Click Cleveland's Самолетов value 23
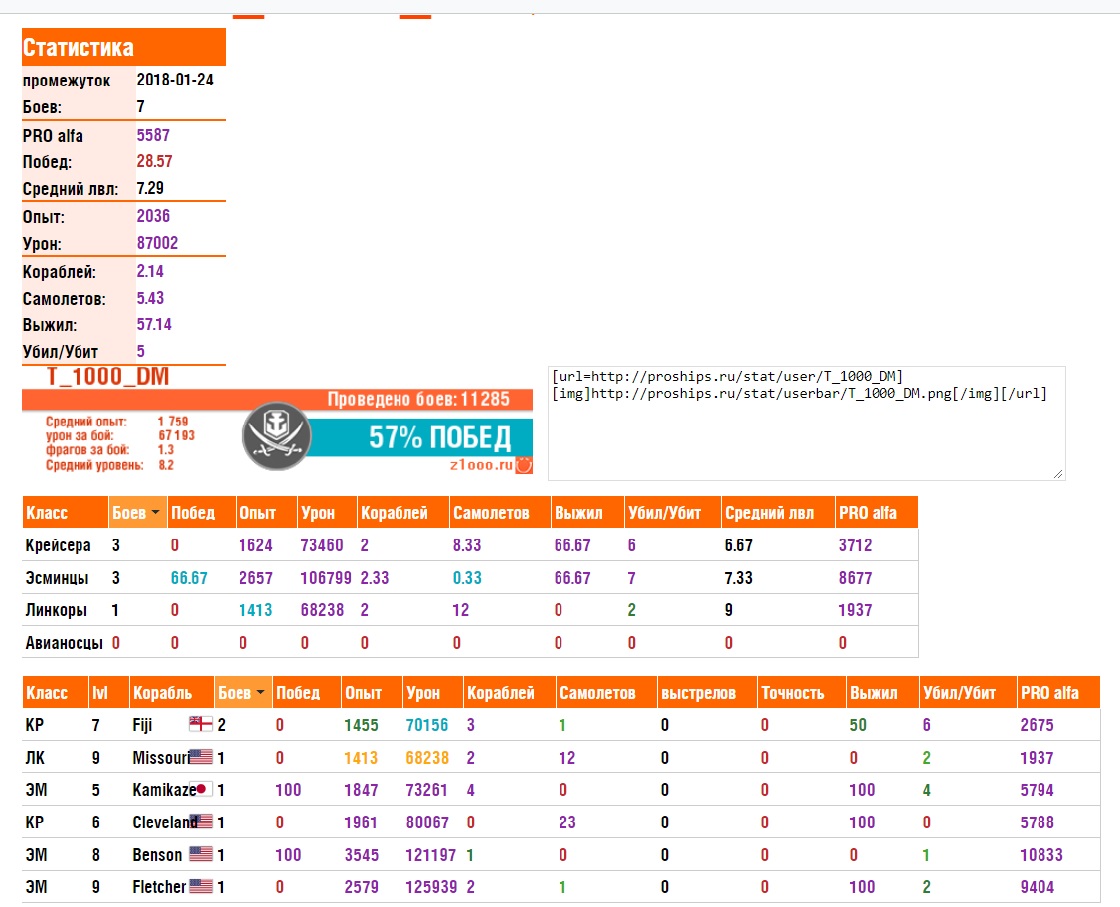 click(567, 822)
